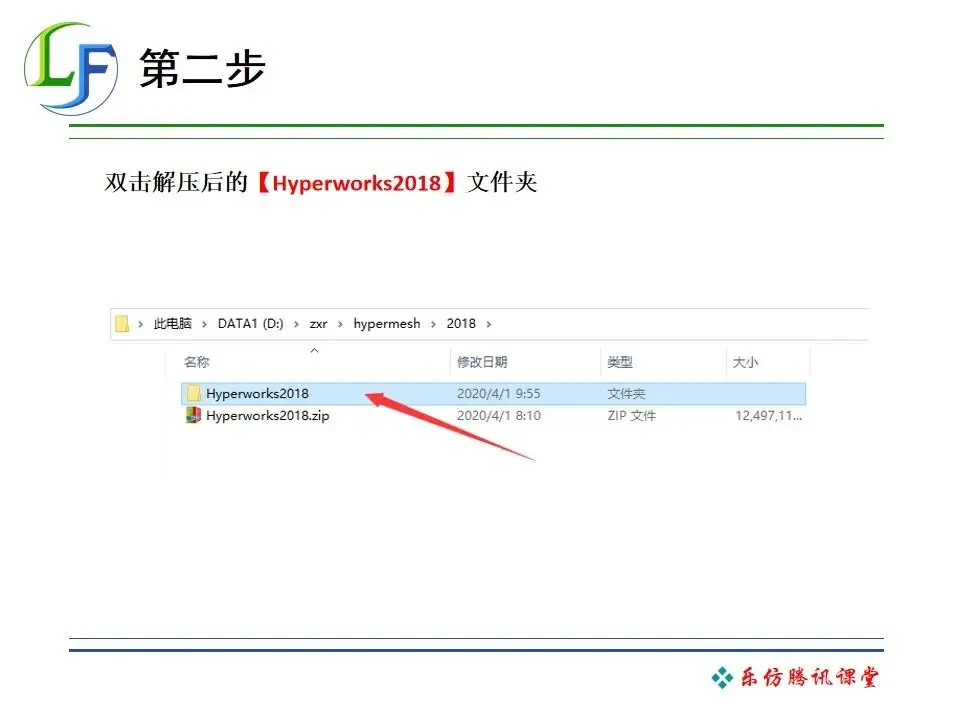Expand the chevron after zxr
Image resolution: width=960 pixels, height=720 pixels.
coord(340,324)
